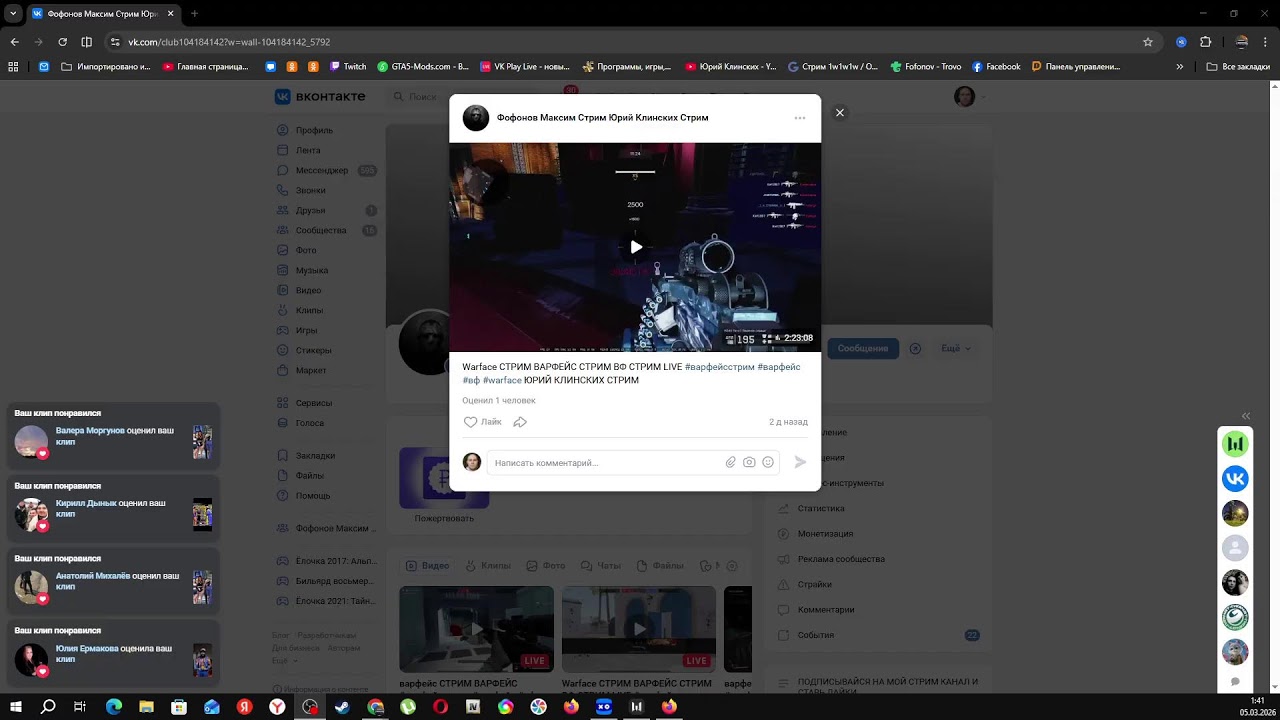Click the browser address bar
This screenshot has height=720, width=1280.
pos(630,42)
